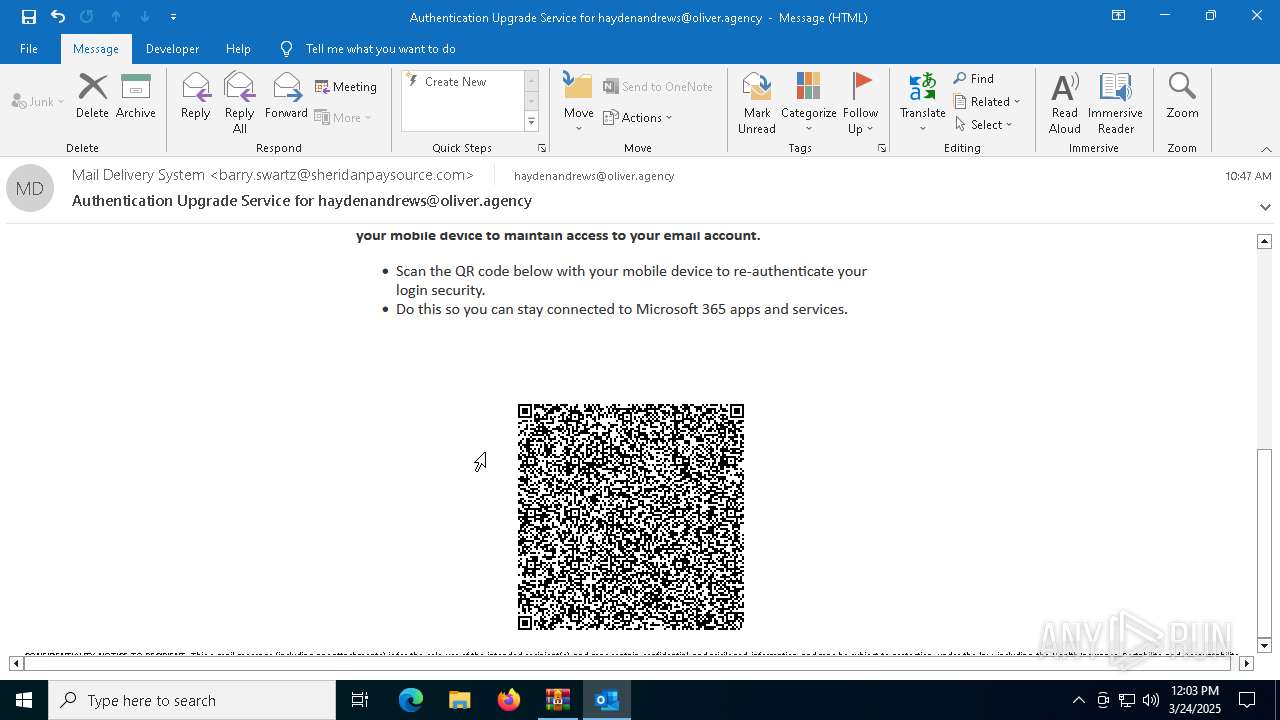
Task: Click the horizontal scroll right arrow
Action: (x=1246, y=663)
